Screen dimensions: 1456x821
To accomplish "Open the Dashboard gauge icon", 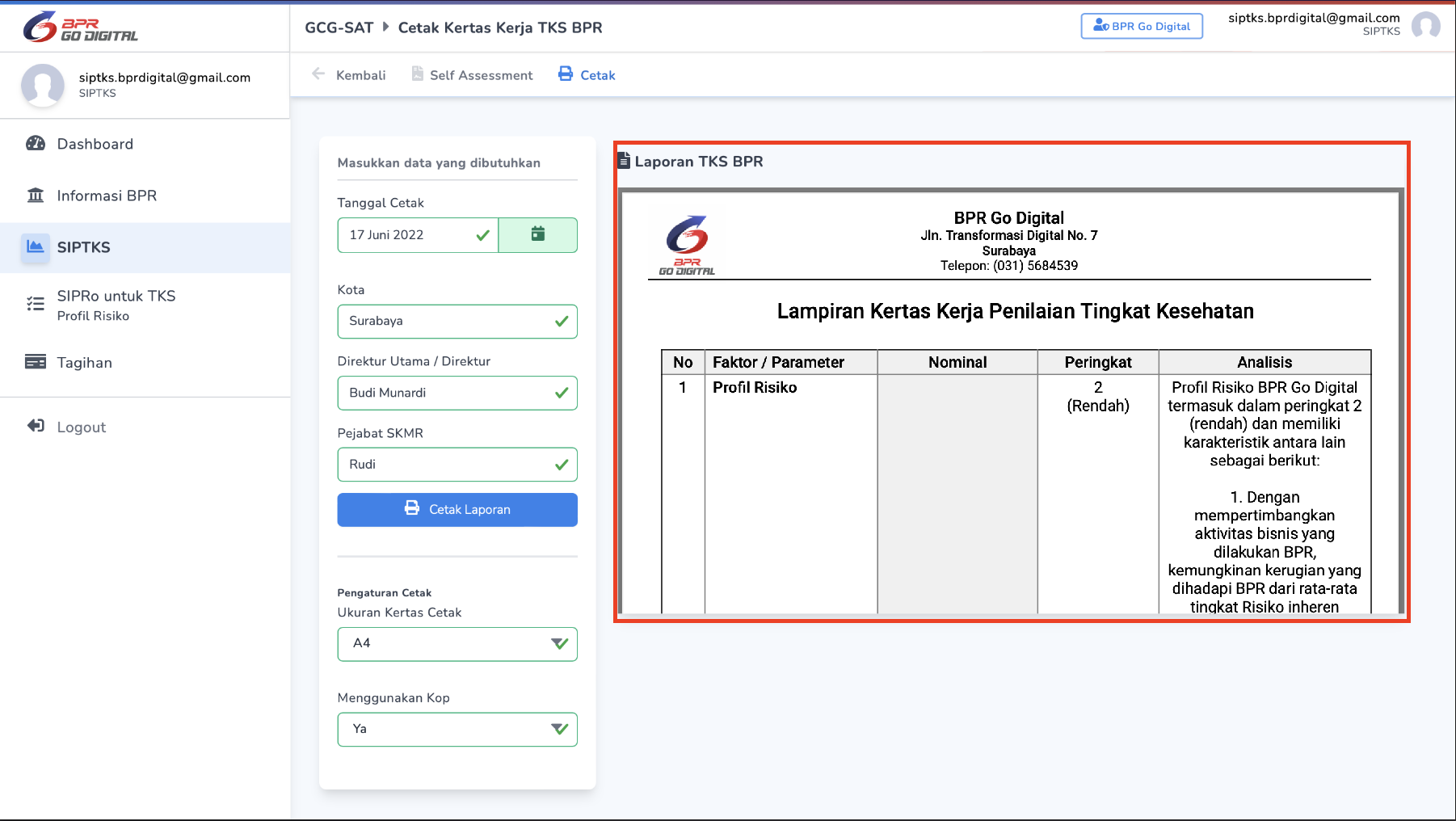I will tap(36, 143).
